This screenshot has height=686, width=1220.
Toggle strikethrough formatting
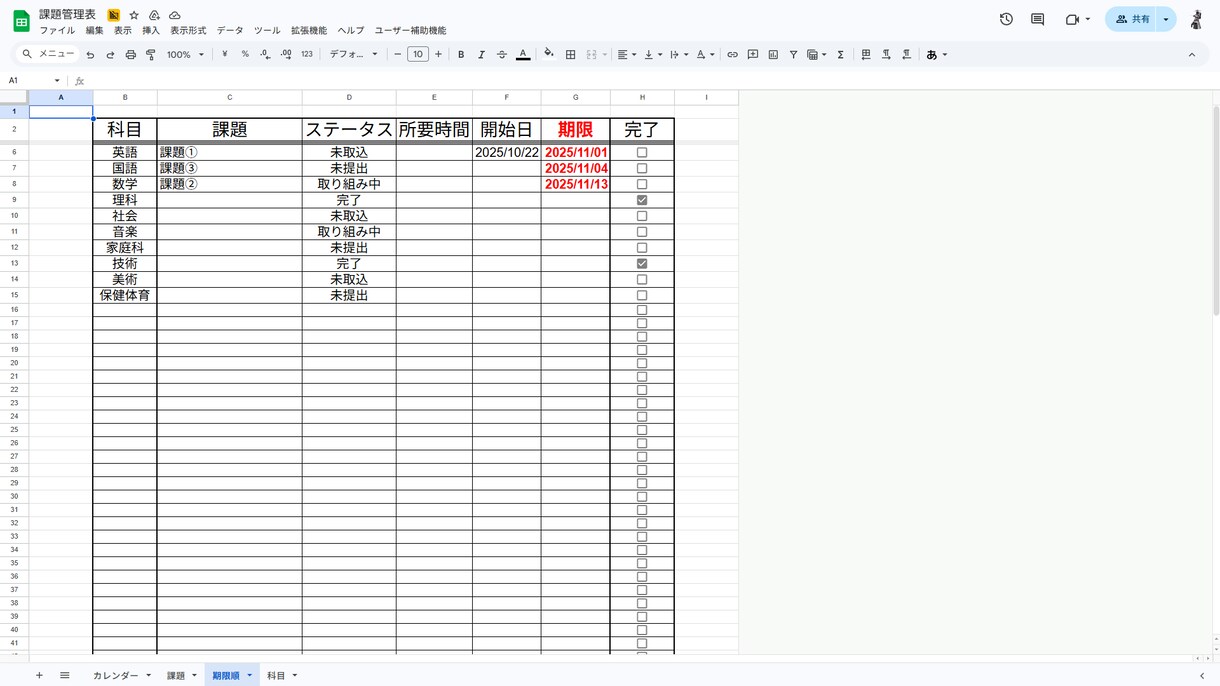[x=502, y=55]
